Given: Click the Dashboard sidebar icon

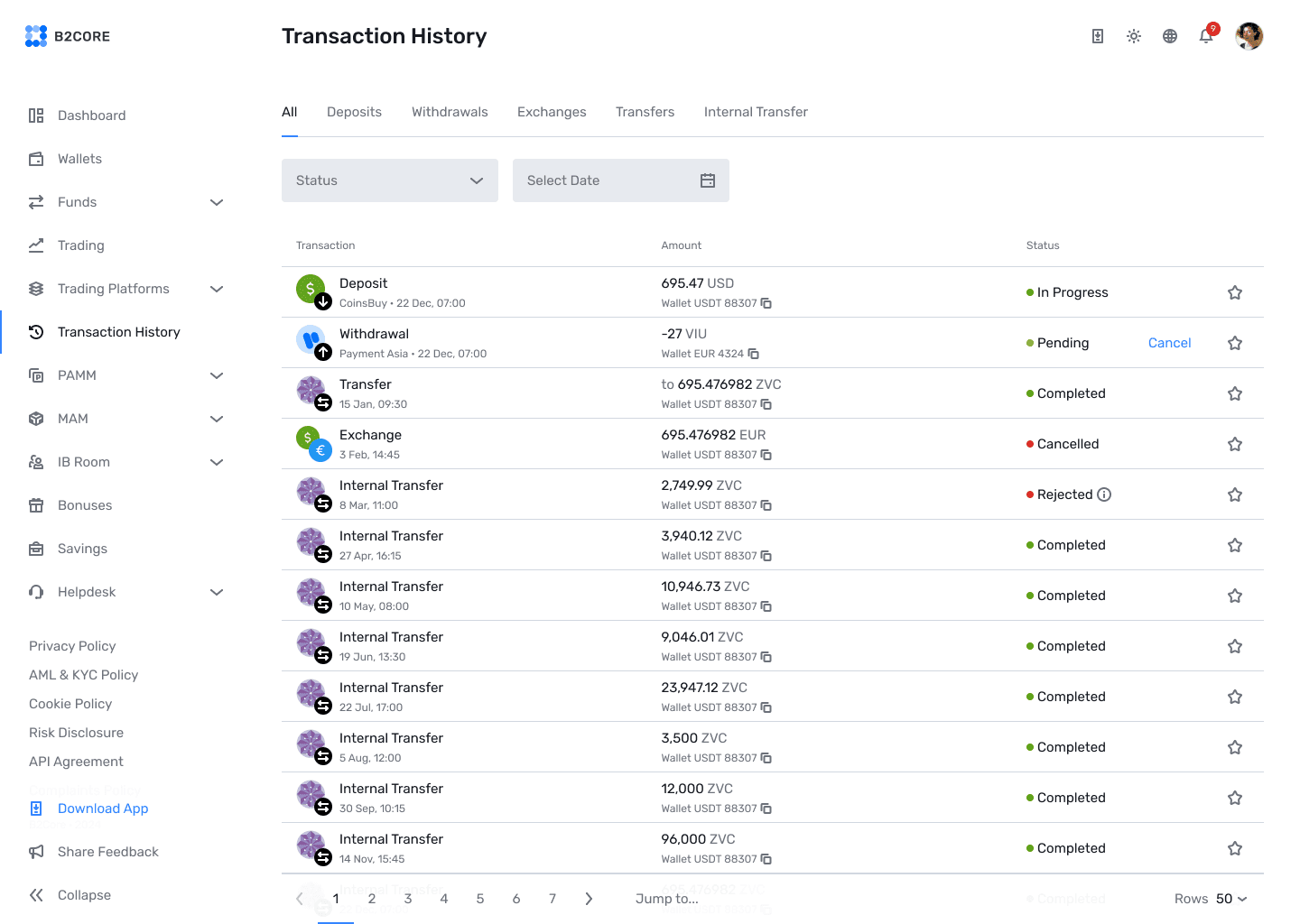Looking at the screenshot, I should click(x=36, y=115).
